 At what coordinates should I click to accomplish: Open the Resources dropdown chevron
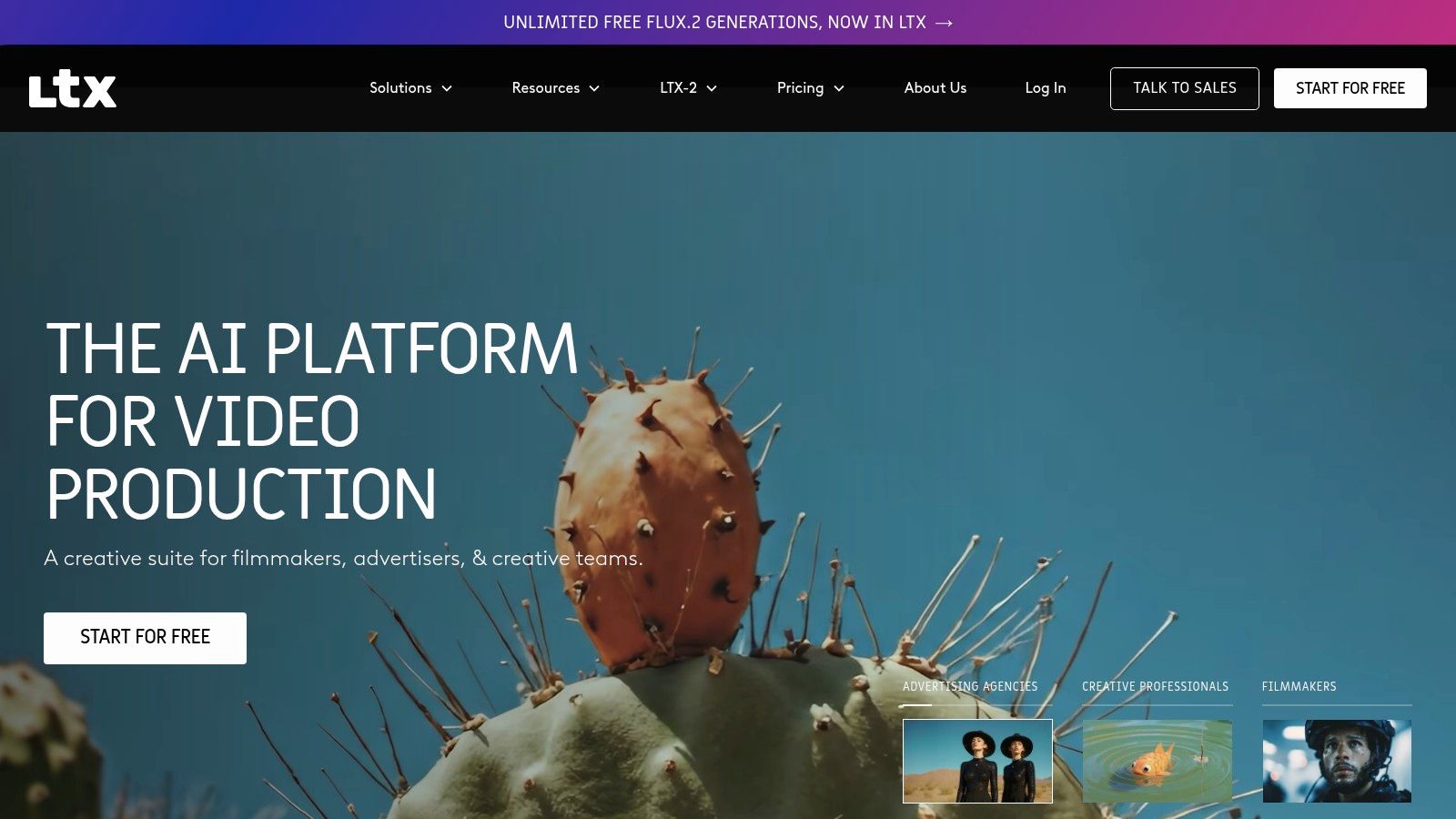(594, 88)
